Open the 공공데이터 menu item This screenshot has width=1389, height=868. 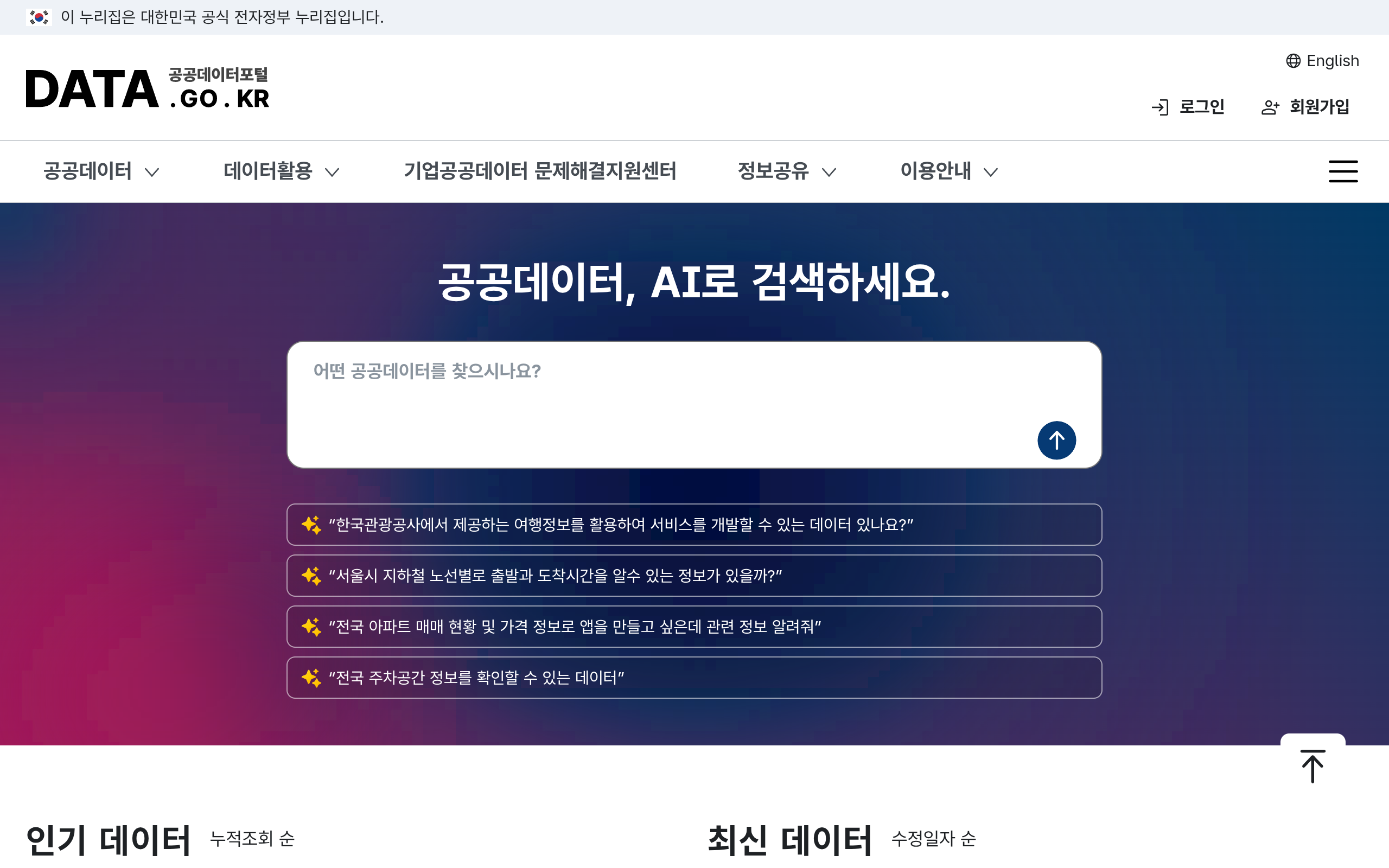click(x=87, y=171)
